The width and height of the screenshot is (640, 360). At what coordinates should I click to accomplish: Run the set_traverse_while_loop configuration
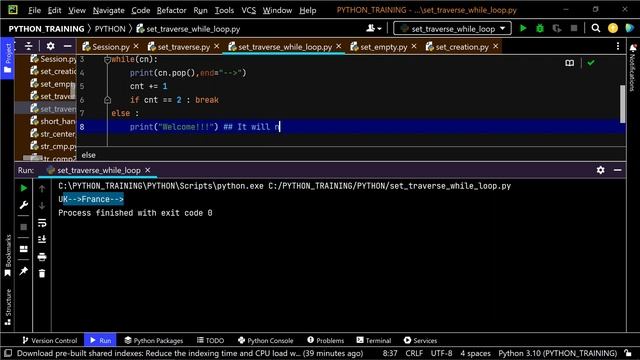pos(523,28)
